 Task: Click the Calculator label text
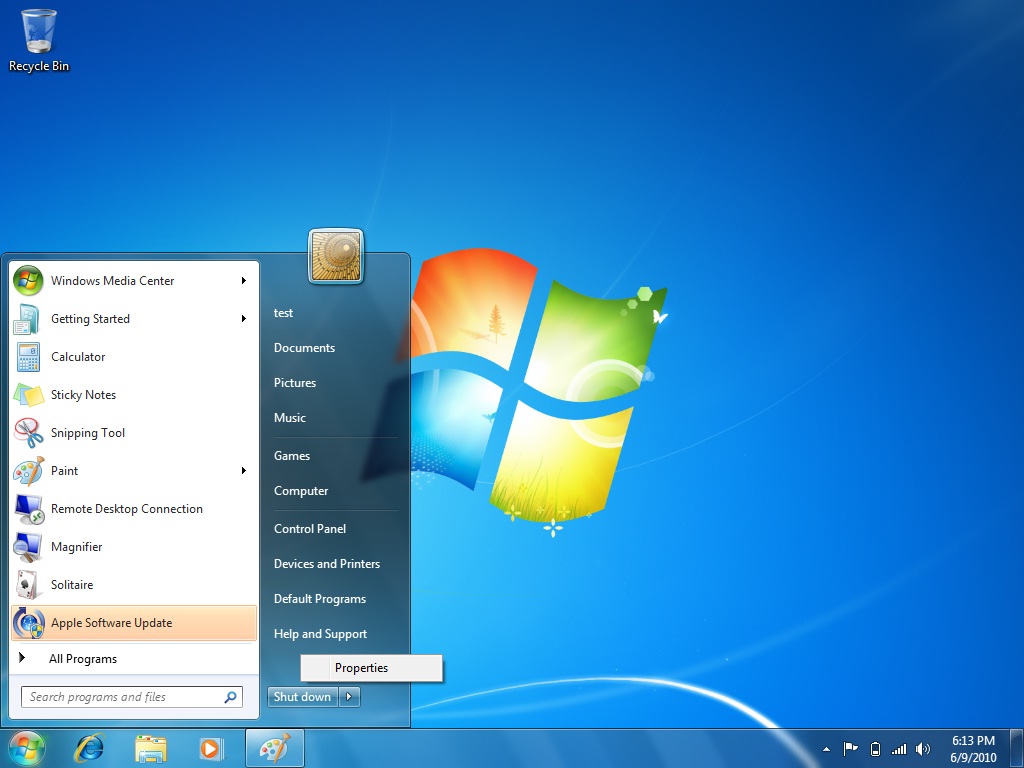click(78, 357)
